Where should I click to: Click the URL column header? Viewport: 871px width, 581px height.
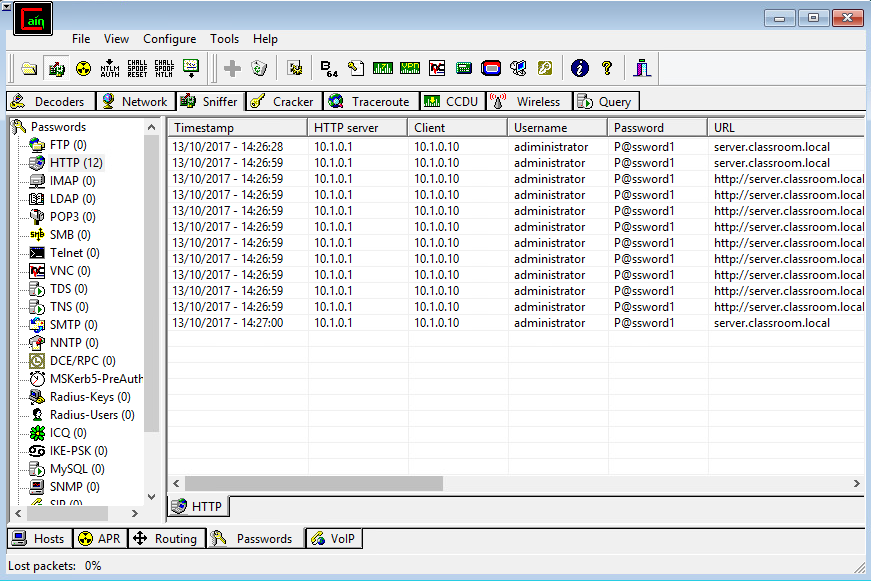pos(787,128)
